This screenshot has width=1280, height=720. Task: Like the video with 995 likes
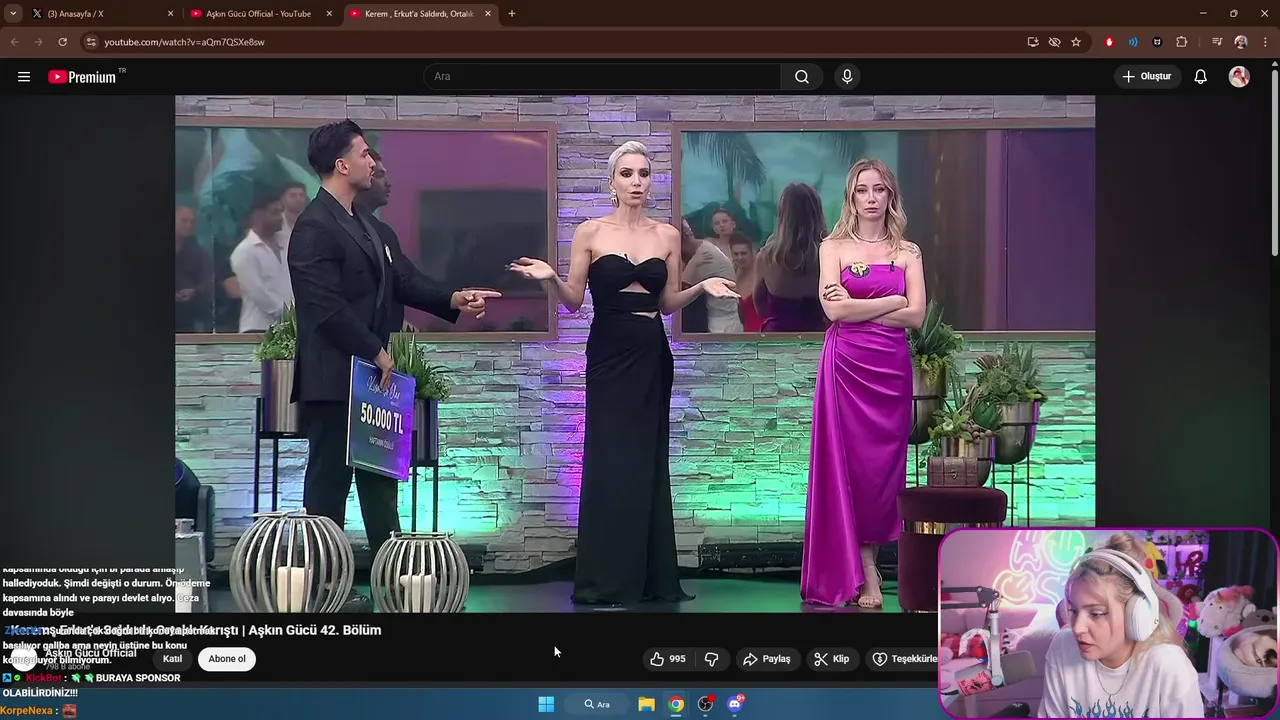[x=668, y=659]
